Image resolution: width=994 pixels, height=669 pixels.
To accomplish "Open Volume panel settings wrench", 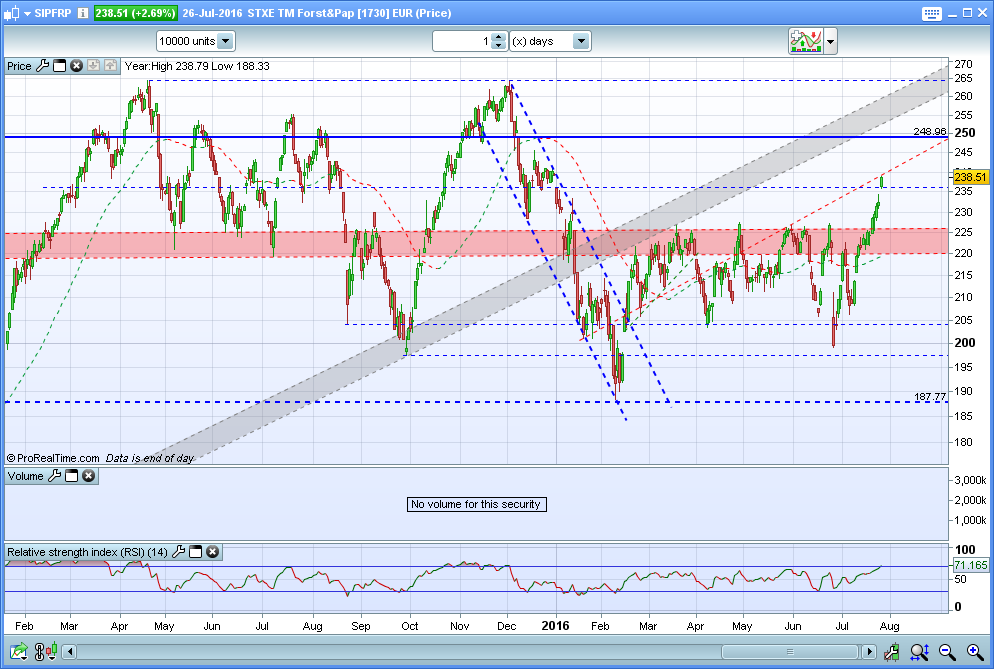I will [55, 476].
